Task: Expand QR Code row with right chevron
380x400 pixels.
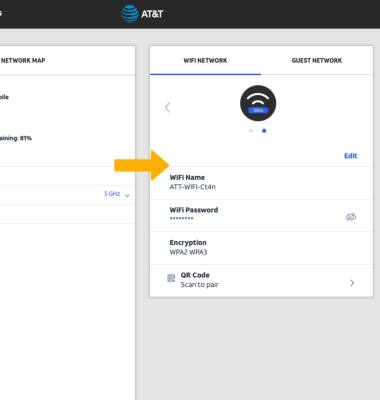Action: 352,283
